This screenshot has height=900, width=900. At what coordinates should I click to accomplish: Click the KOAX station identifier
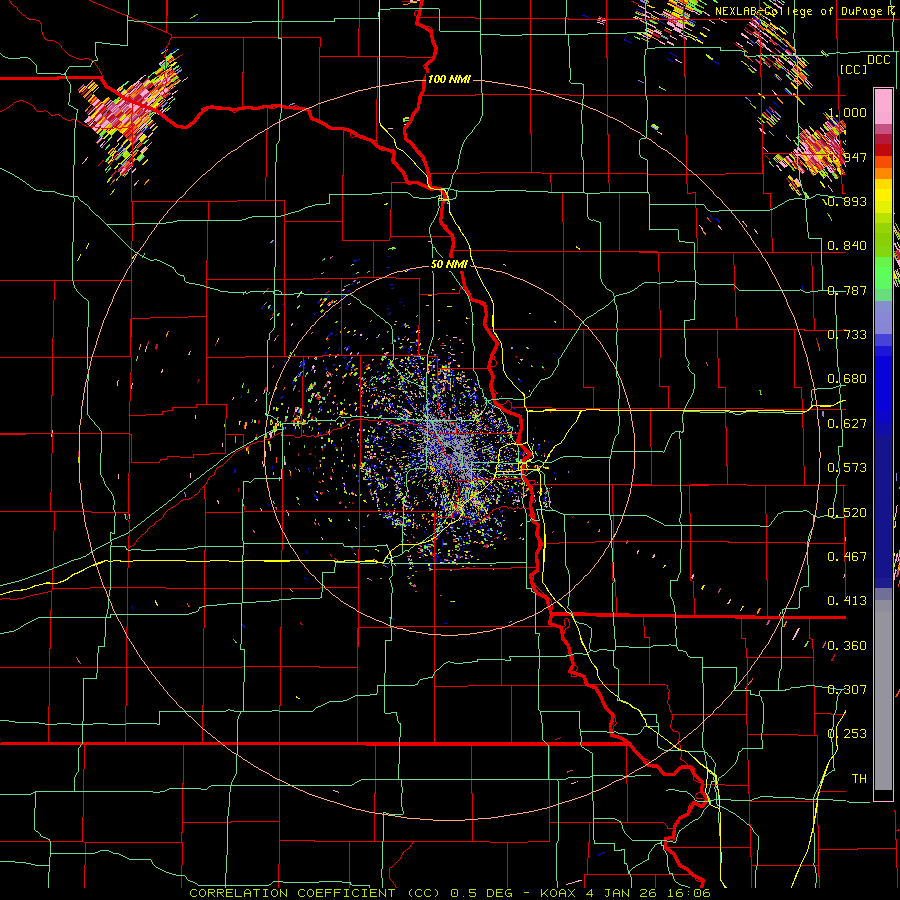[558, 893]
